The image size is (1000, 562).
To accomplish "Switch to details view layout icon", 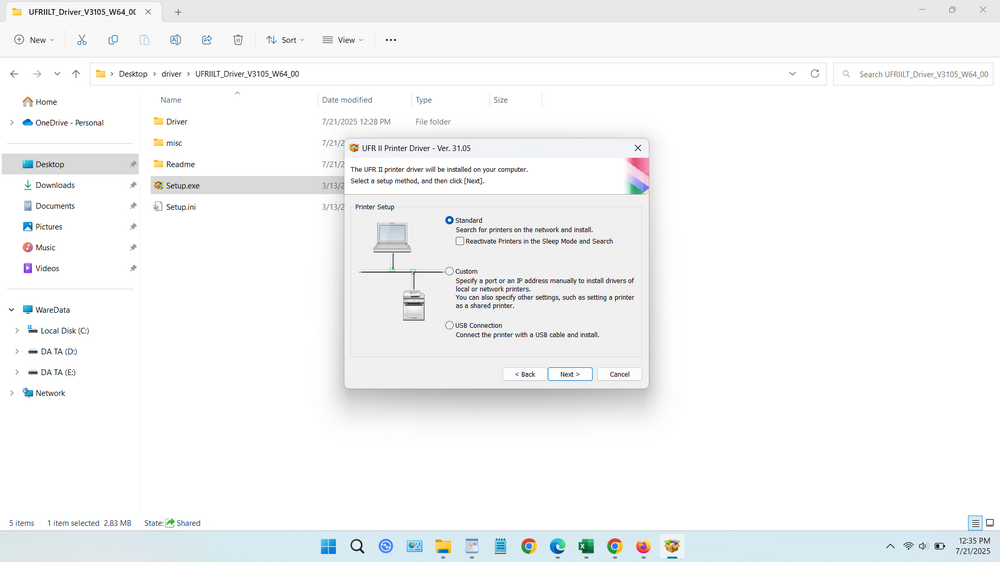I will (x=975, y=523).
